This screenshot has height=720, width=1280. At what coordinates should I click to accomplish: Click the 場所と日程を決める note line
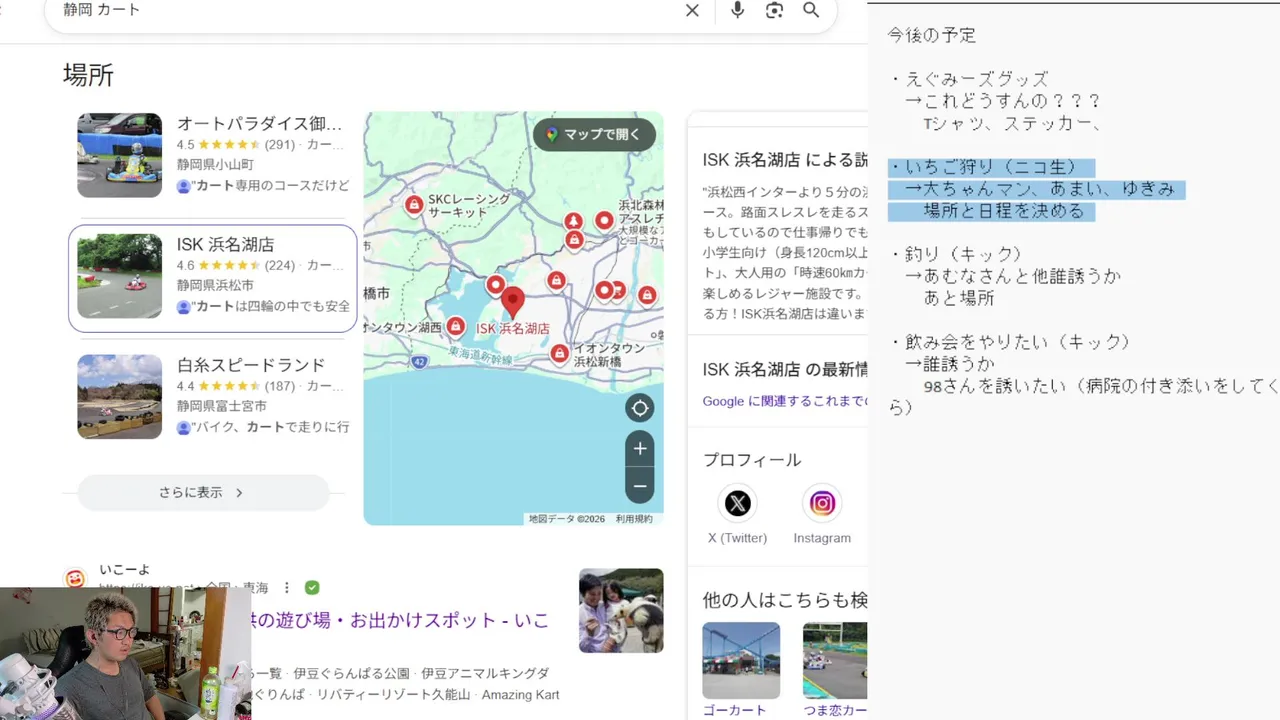[x=1004, y=212]
